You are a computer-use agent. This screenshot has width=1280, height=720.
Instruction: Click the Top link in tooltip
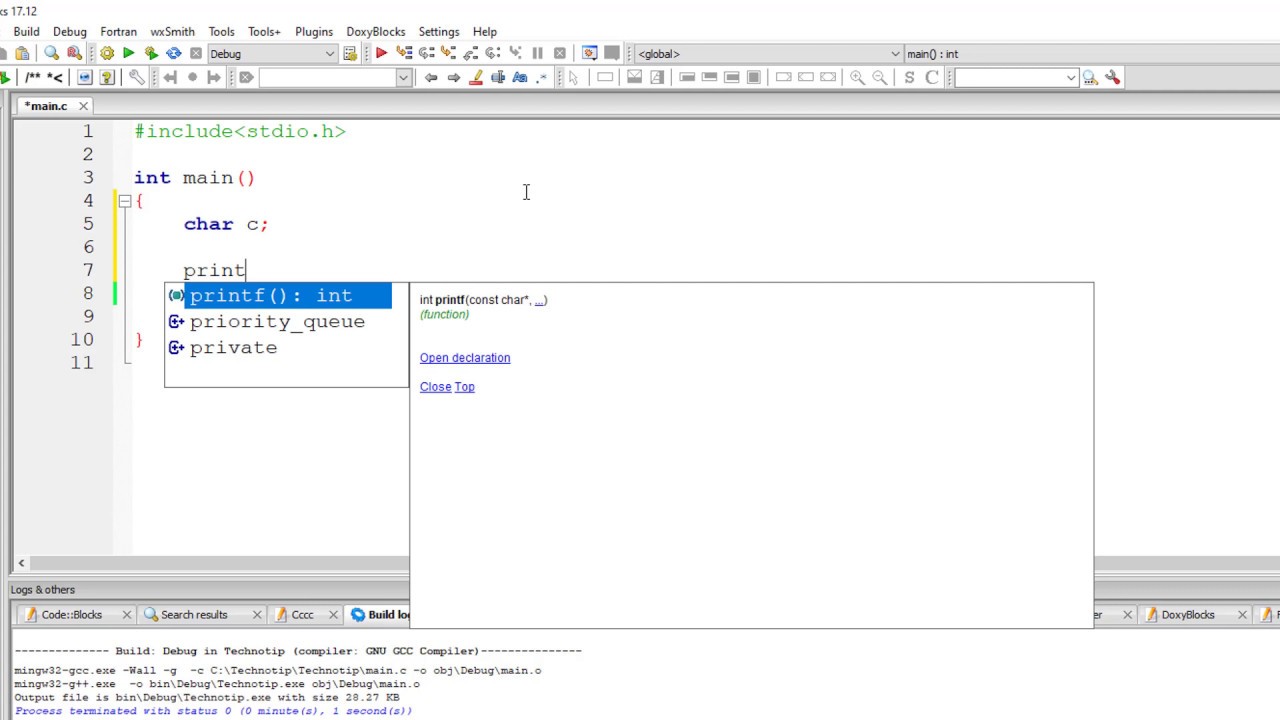(x=465, y=387)
